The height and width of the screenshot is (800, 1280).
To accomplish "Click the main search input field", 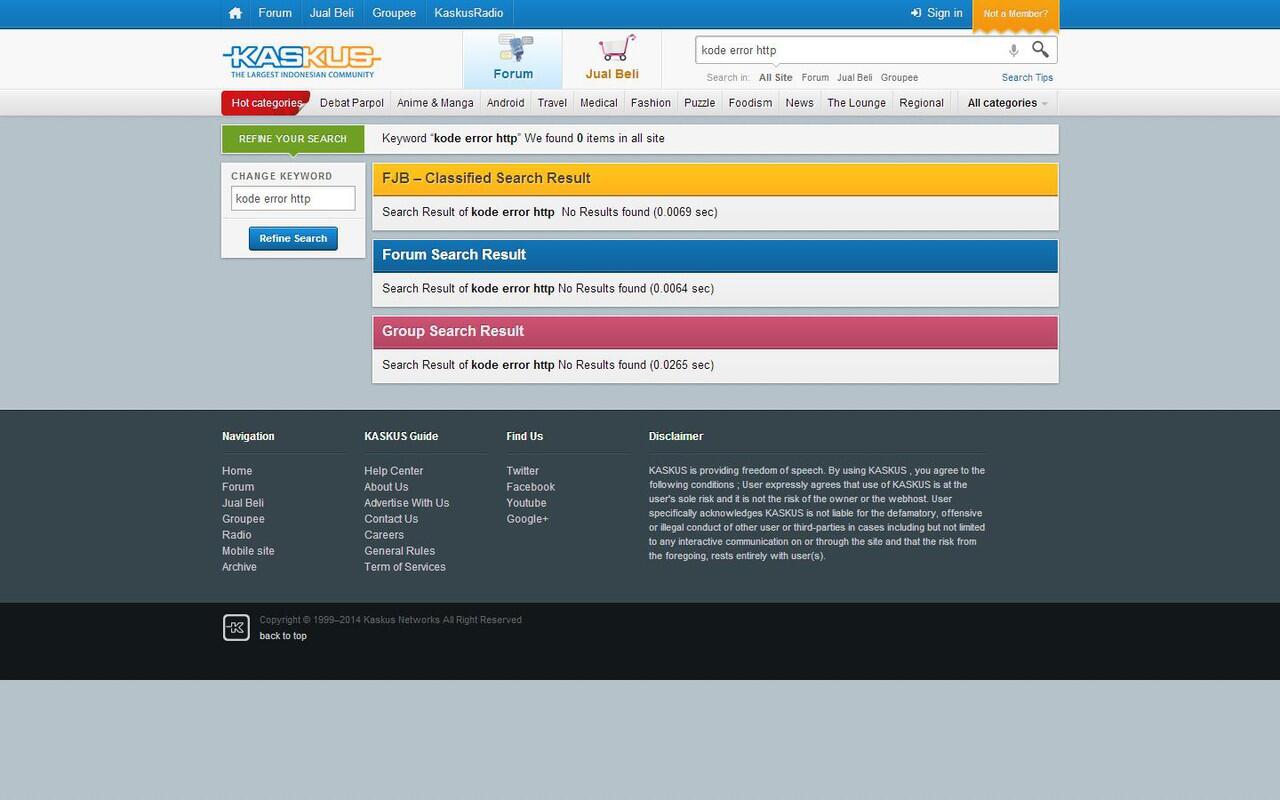I will click(x=850, y=50).
